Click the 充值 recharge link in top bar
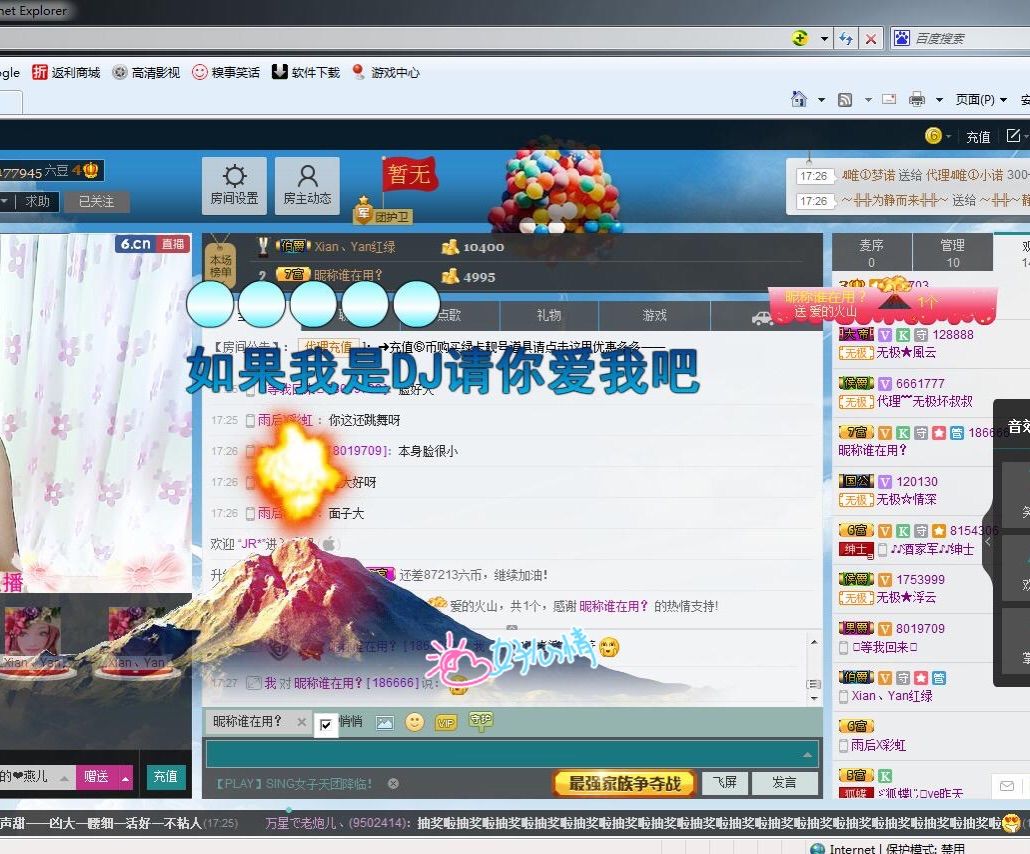 point(978,136)
